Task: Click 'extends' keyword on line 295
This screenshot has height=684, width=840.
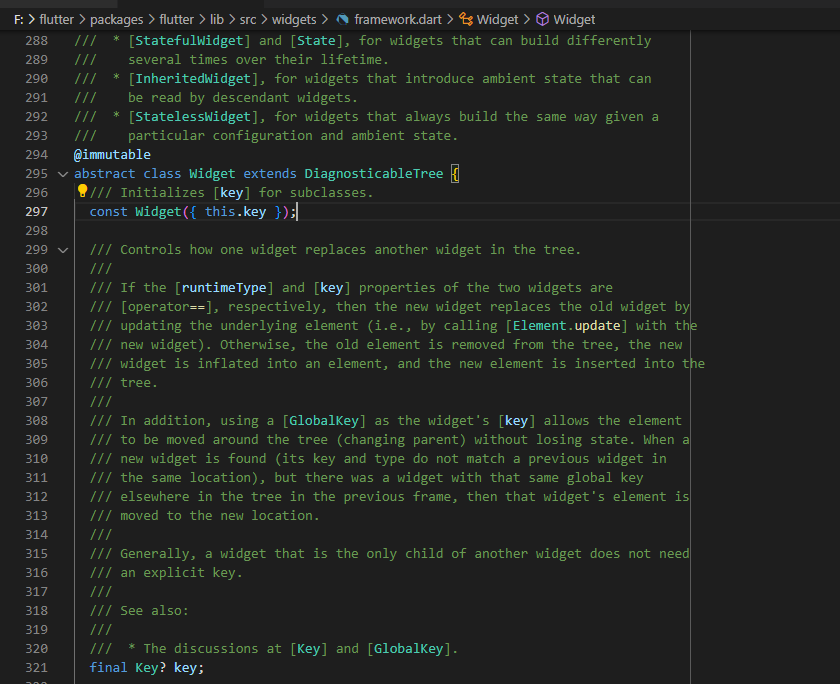Action: tap(270, 174)
